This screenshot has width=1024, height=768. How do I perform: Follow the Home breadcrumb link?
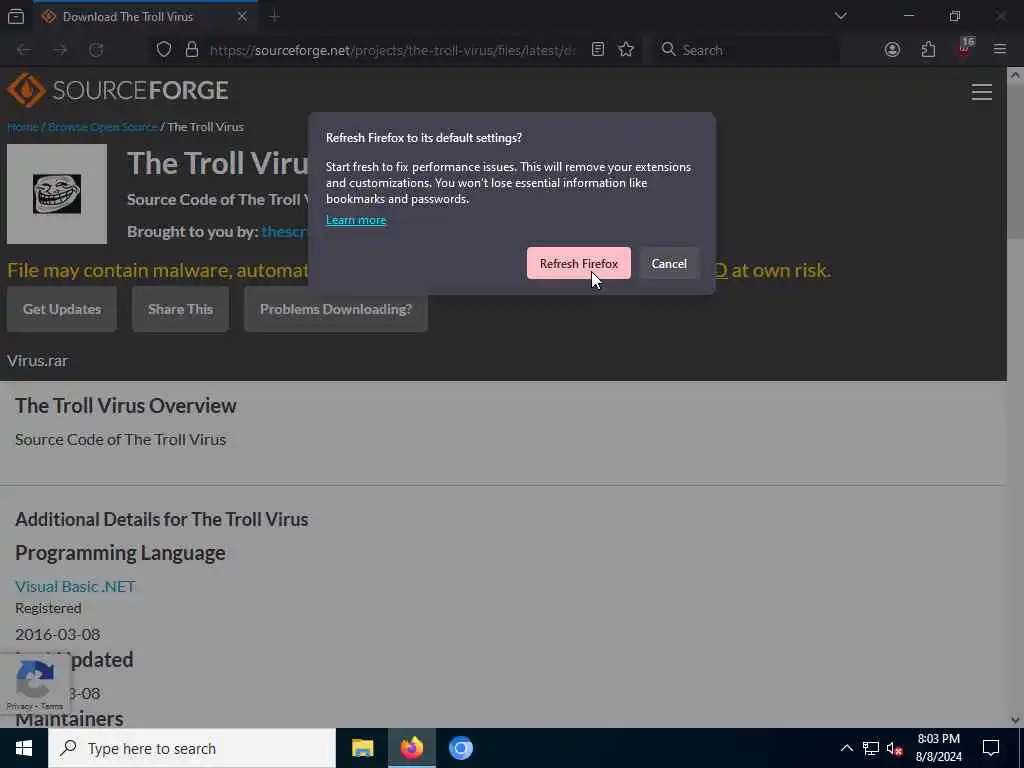23,127
